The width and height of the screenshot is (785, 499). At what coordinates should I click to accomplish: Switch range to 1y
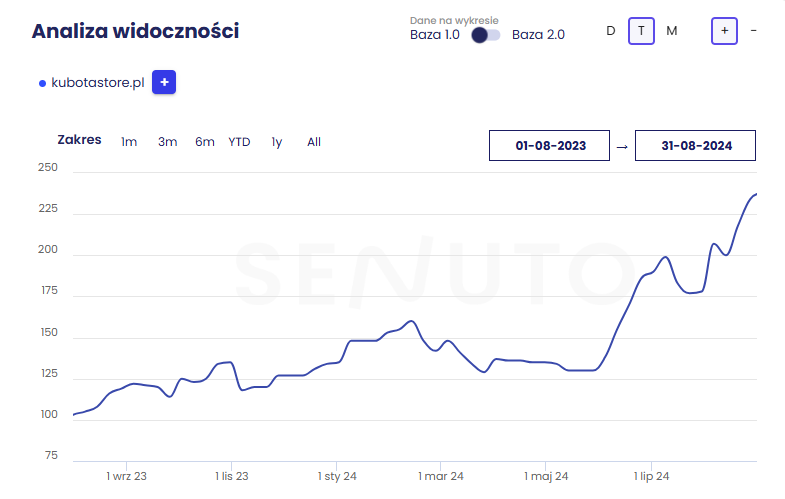pos(277,142)
